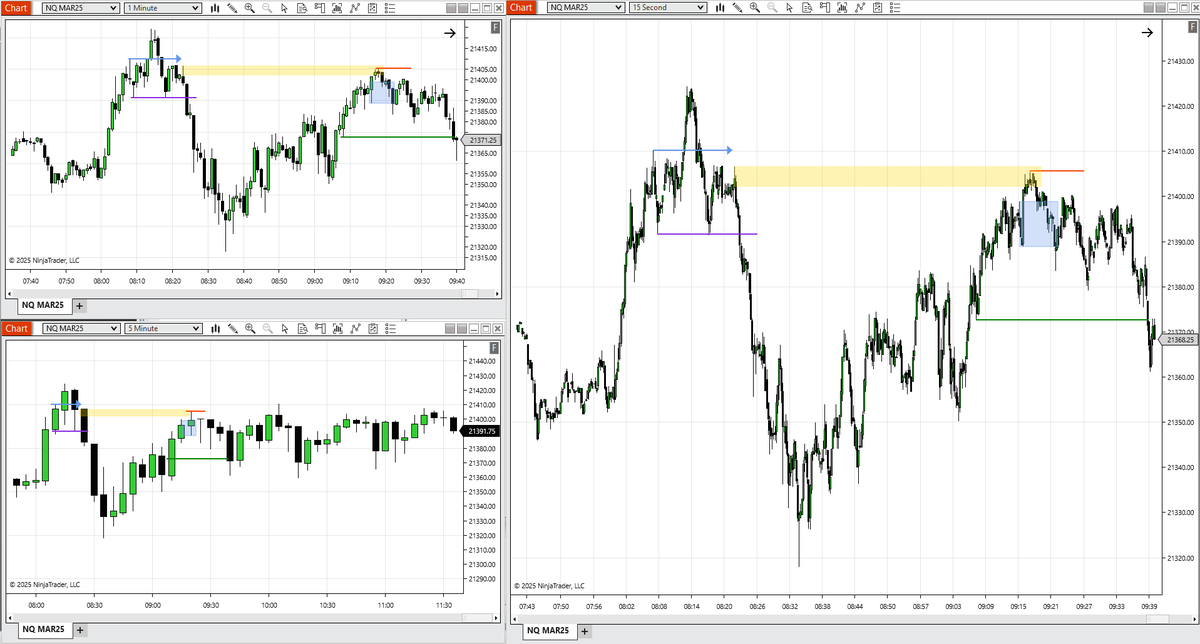Select the Drawing Tools pencil icon

pyautogui.click(x=231, y=7)
